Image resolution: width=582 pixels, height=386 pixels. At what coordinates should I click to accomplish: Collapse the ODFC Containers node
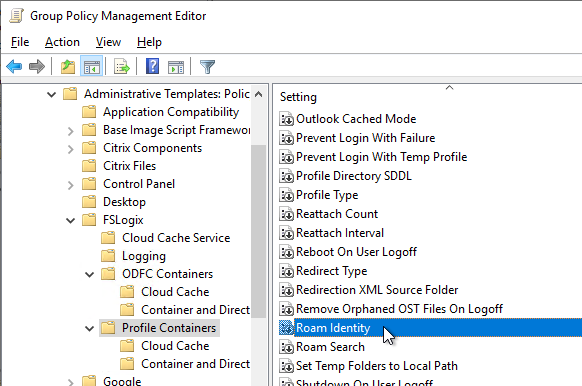(89, 275)
